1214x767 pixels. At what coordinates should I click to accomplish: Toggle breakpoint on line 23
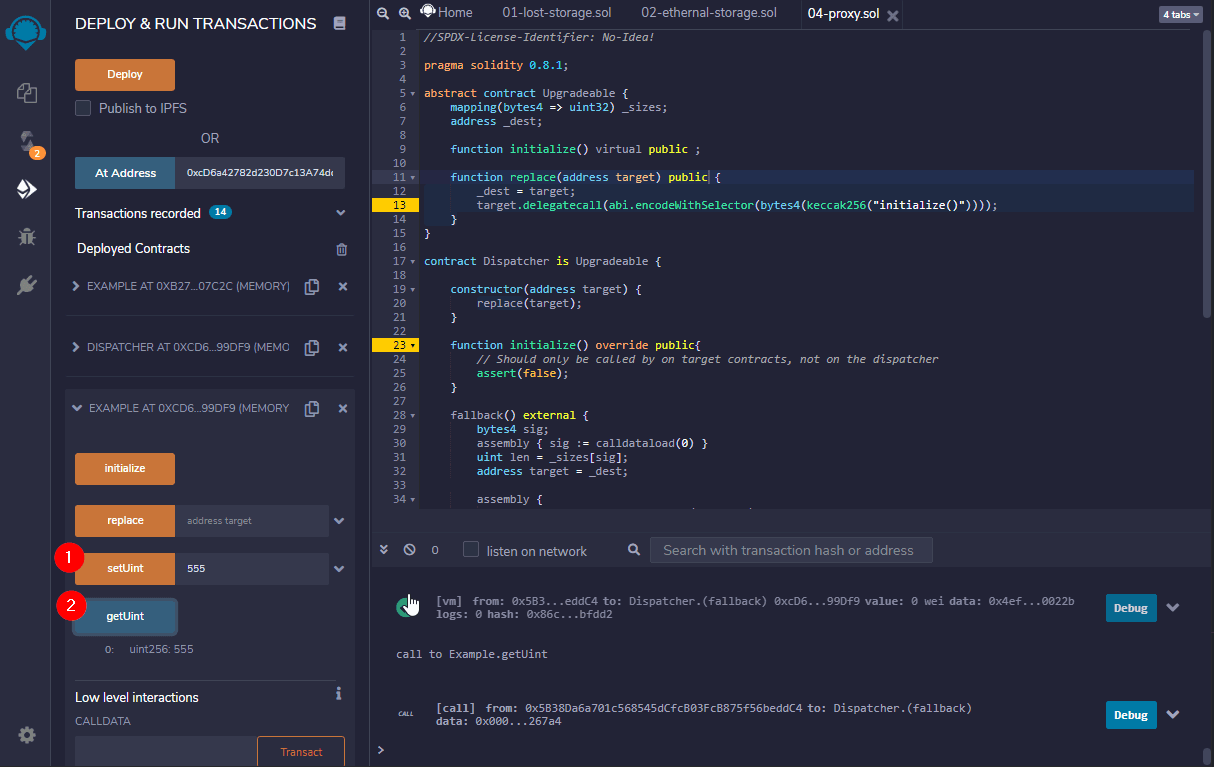pos(395,344)
